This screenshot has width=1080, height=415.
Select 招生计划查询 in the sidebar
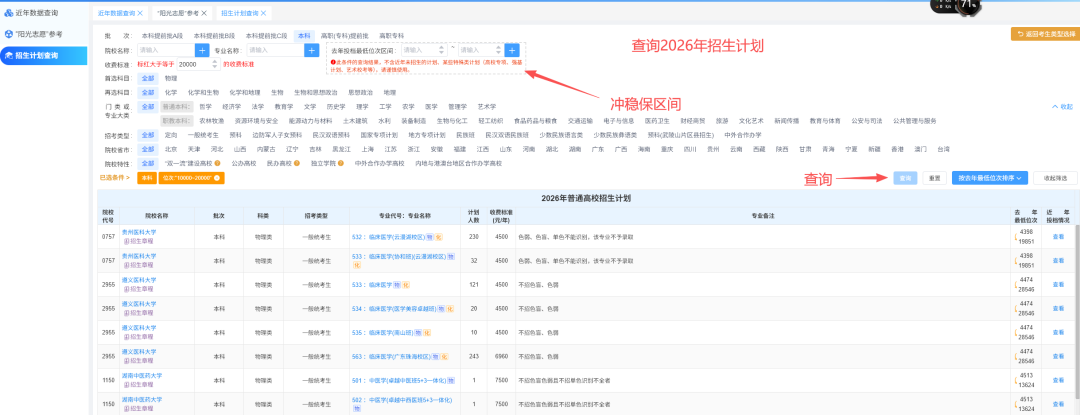point(43,55)
